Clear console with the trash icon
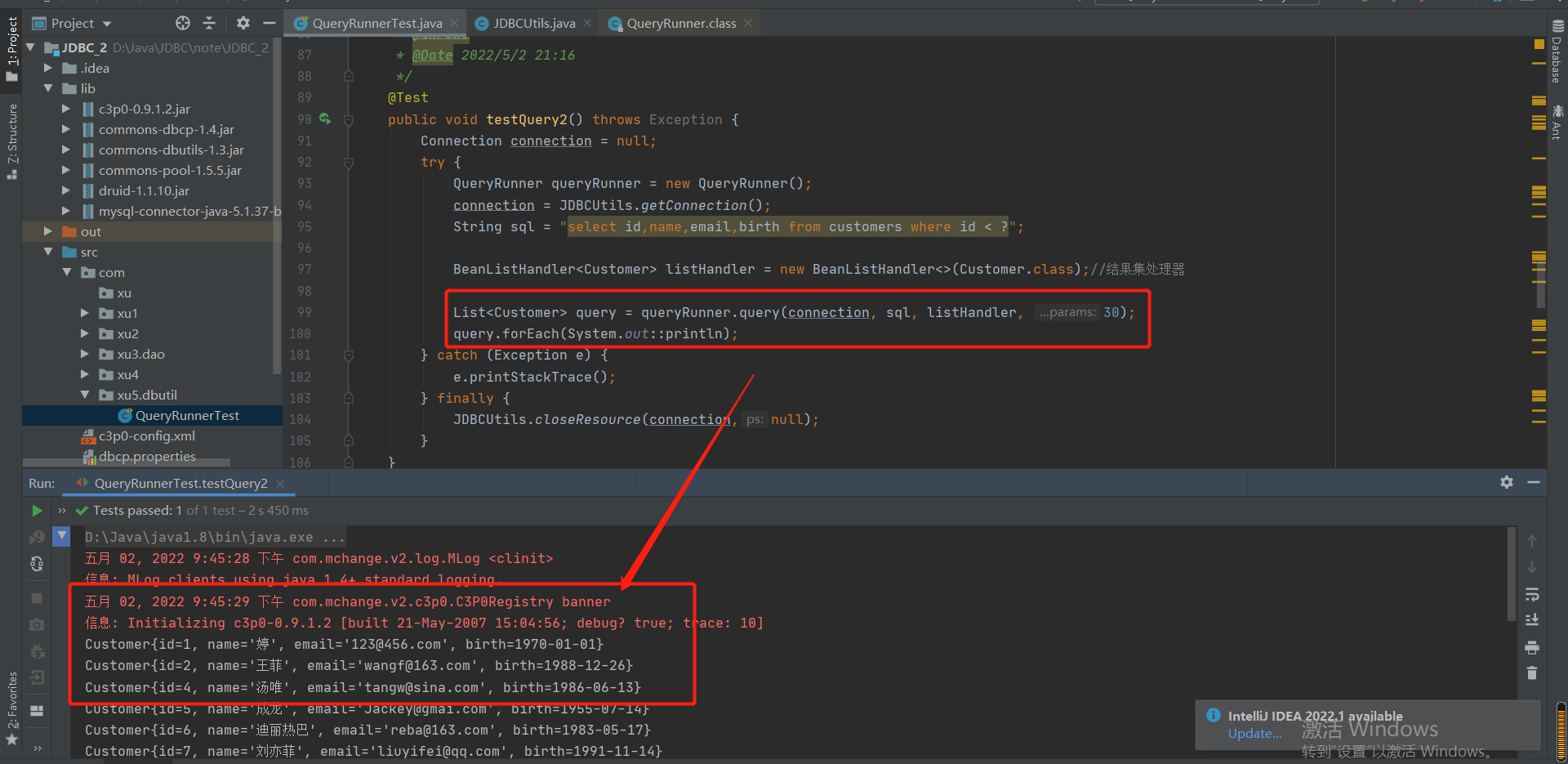Image resolution: width=1568 pixels, height=764 pixels. pyautogui.click(x=1532, y=673)
